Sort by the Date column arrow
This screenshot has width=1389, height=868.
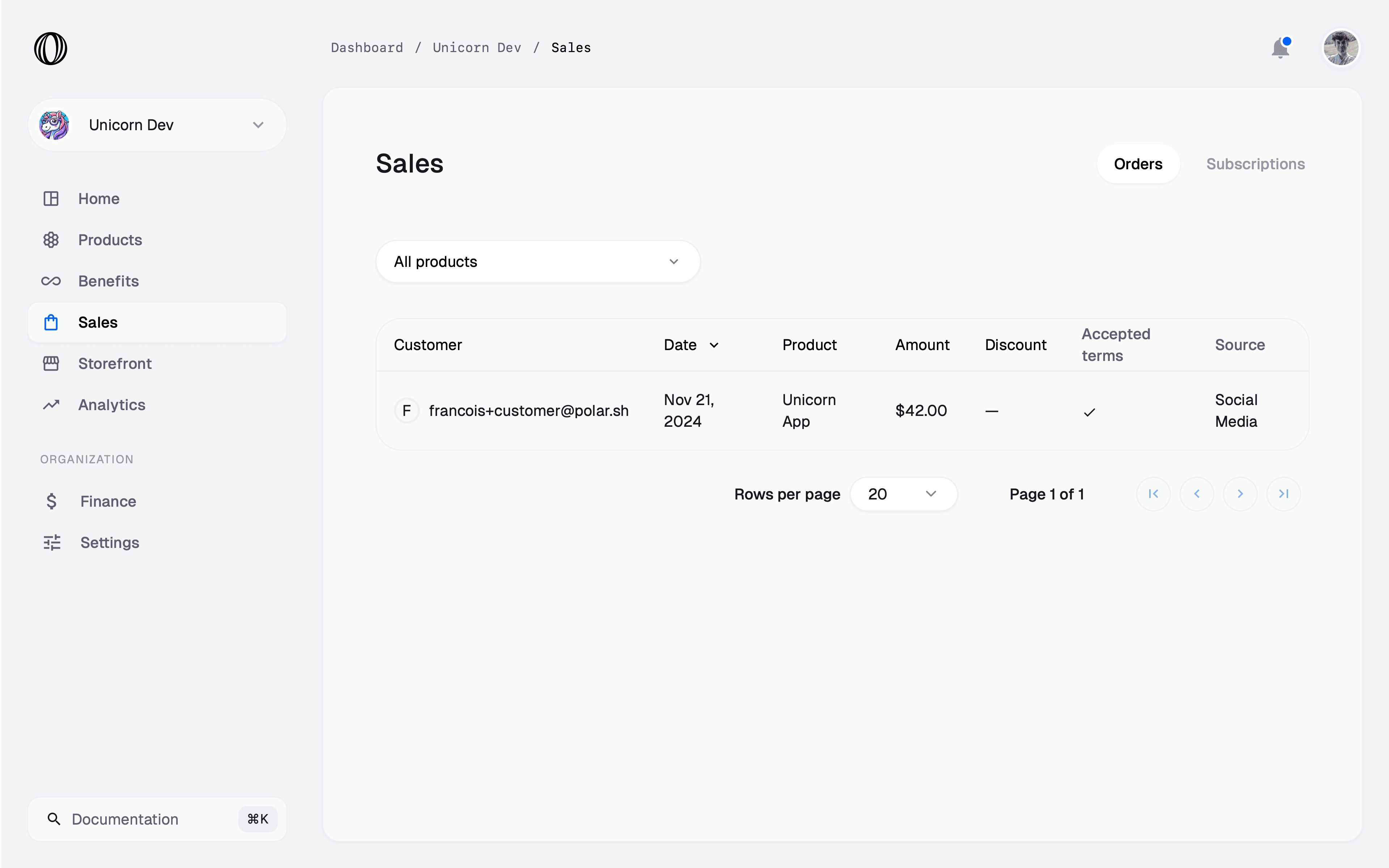click(x=714, y=345)
